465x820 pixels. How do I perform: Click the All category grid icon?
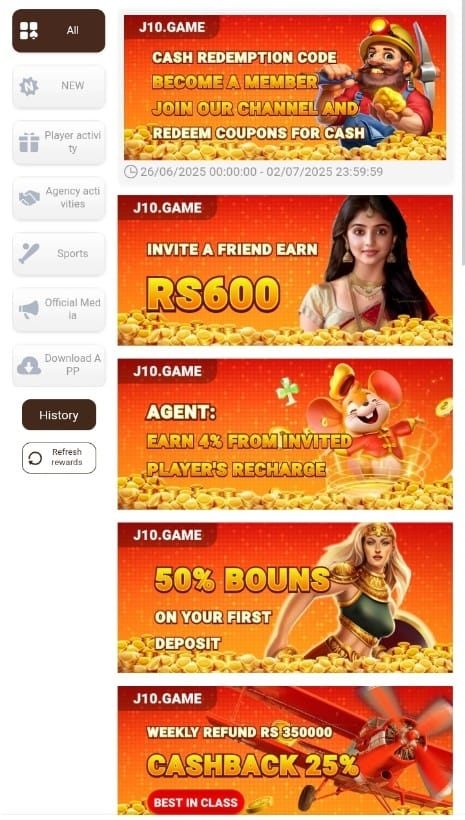click(29, 30)
